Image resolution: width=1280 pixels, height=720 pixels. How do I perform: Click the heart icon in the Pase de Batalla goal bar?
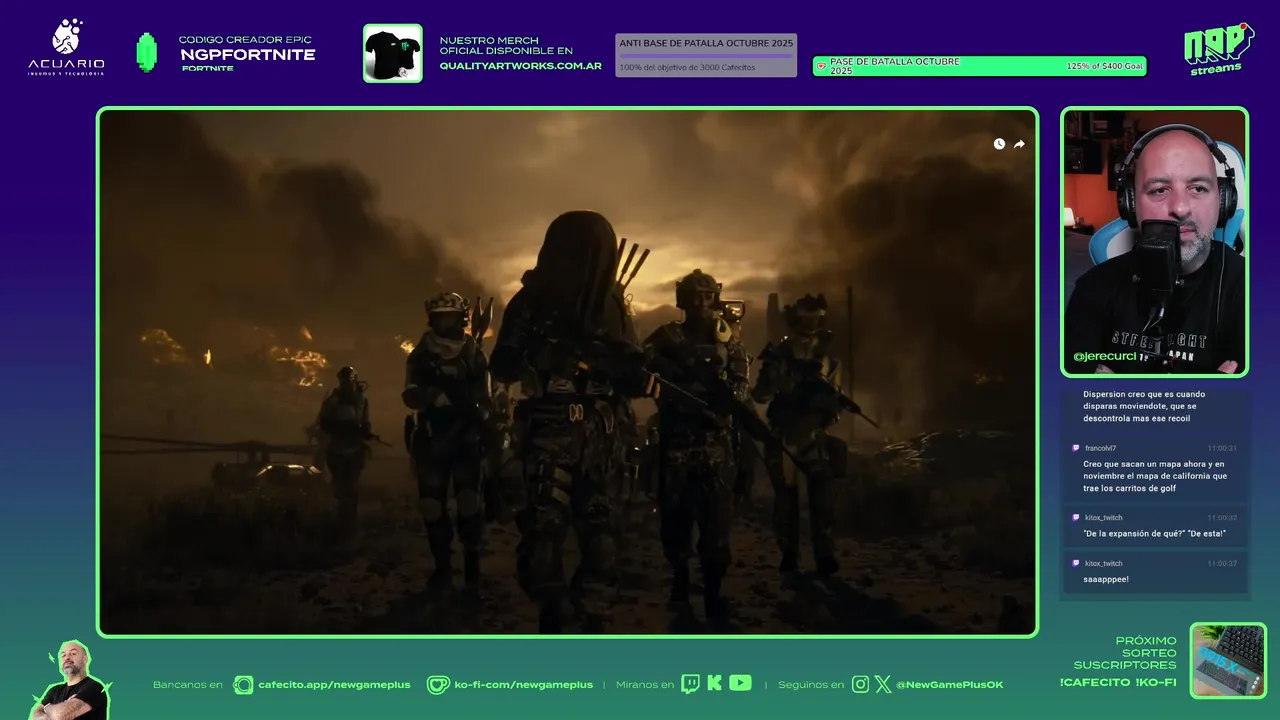point(822,66)
